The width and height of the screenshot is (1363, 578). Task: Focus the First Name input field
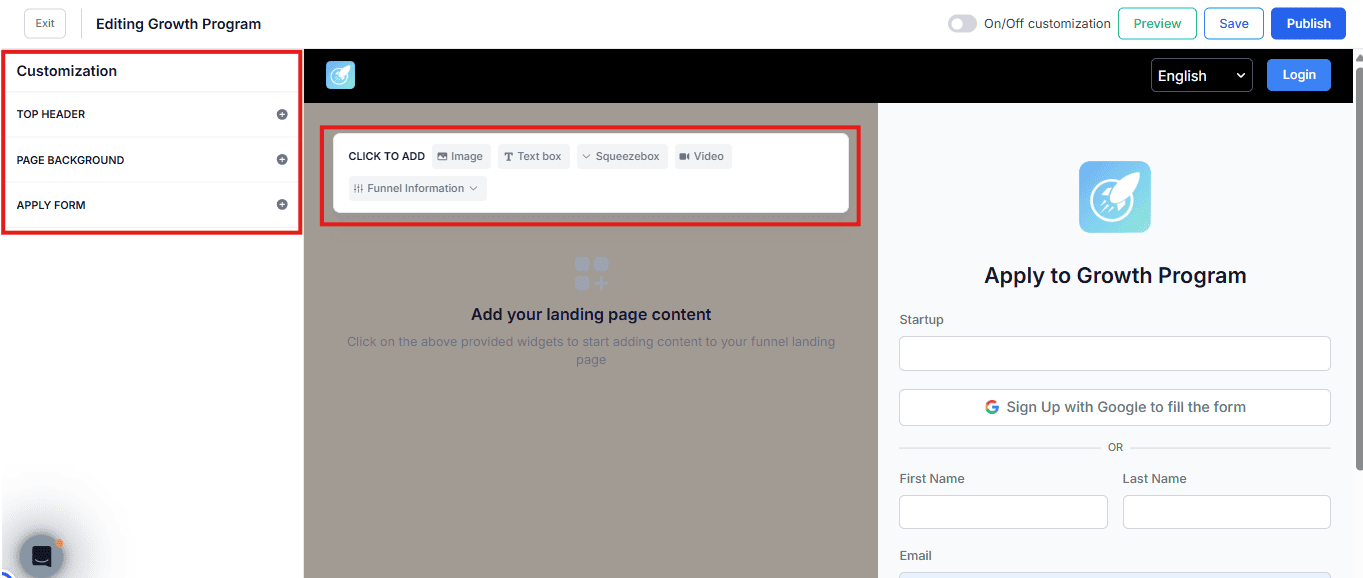pos(1003,511)
